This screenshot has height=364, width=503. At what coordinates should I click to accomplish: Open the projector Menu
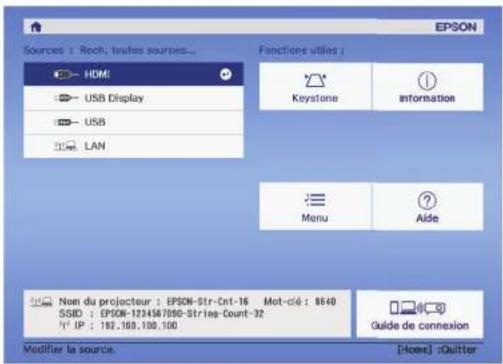point(315,206)
